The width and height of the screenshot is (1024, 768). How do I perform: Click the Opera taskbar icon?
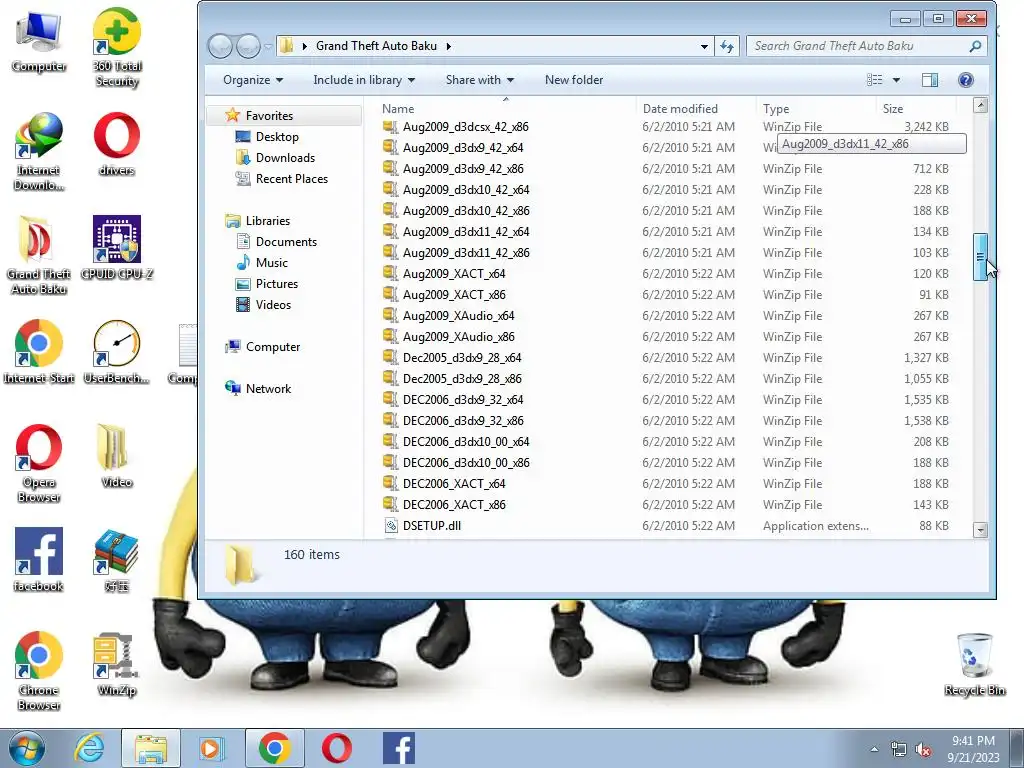coord(336,748)
